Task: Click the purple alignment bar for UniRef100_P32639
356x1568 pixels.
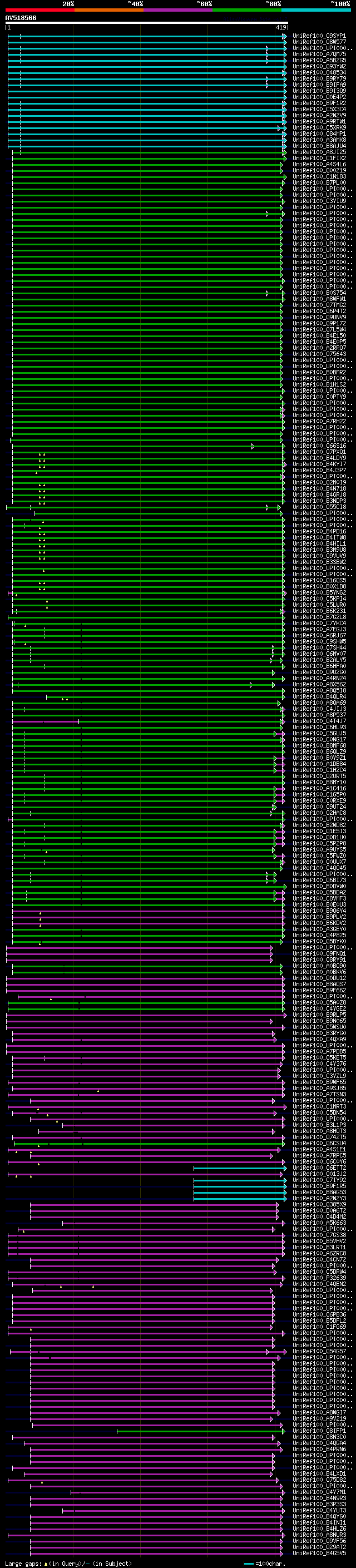Action: point(146,1278)
